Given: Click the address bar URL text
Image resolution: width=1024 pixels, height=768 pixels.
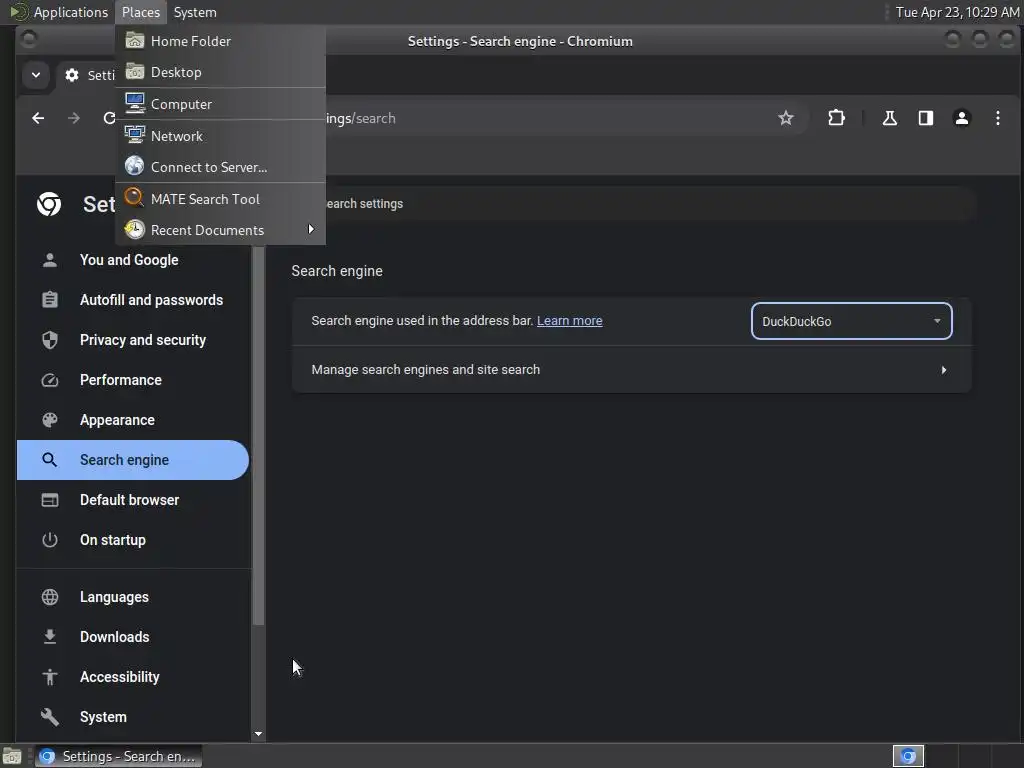Looking at the screenshot, I should 360,118.
